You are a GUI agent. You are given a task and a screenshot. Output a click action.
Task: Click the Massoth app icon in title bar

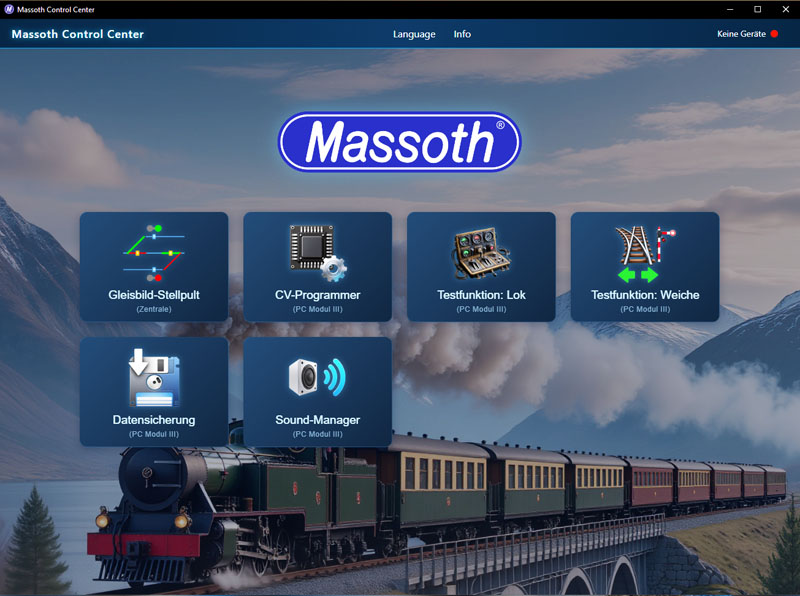coord(9,9)
